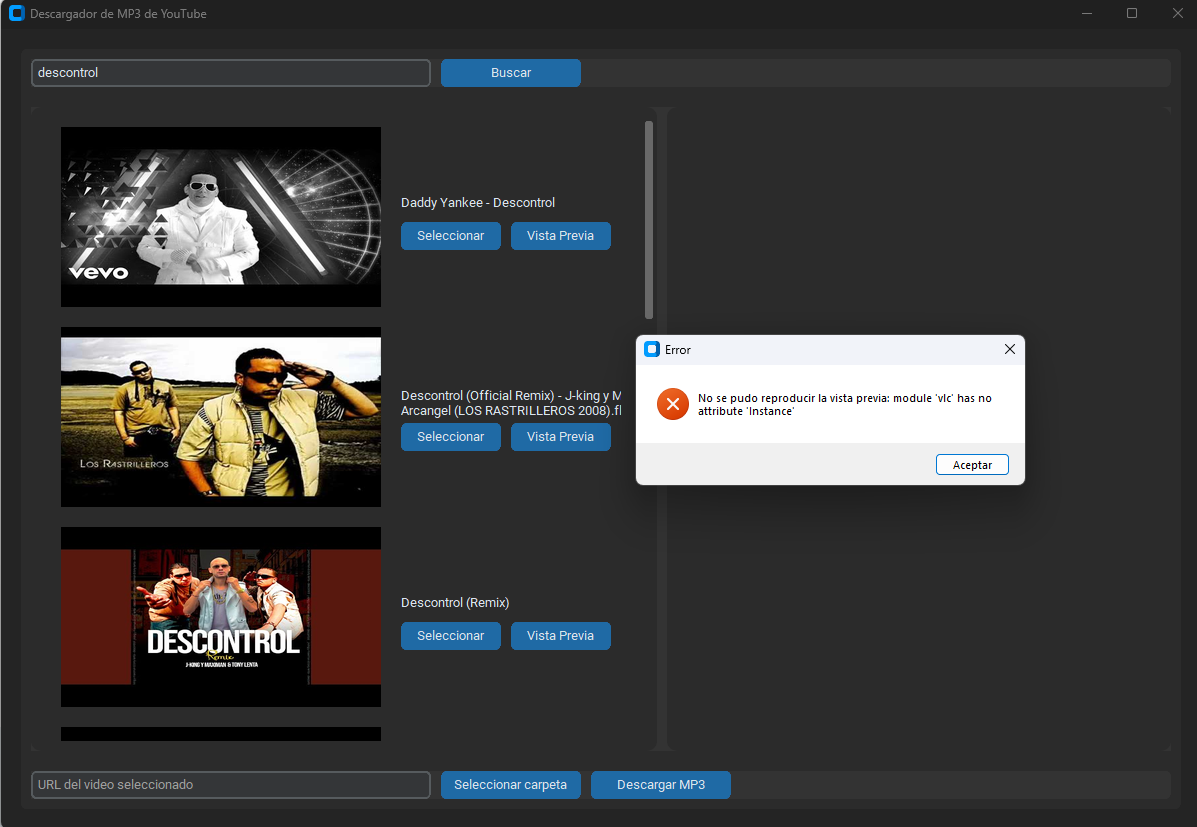Maximize the Descargador de MP3 window
Image resolution: width=1197 pixels, height=827 pixels.
coord(1132,14)
